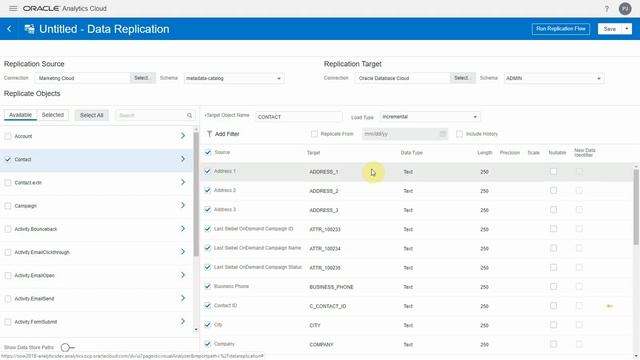This screenshot has width=640, height=360.
Task: Expand the Activity EmailClickthrough chevron
Action: click(183, 252)
